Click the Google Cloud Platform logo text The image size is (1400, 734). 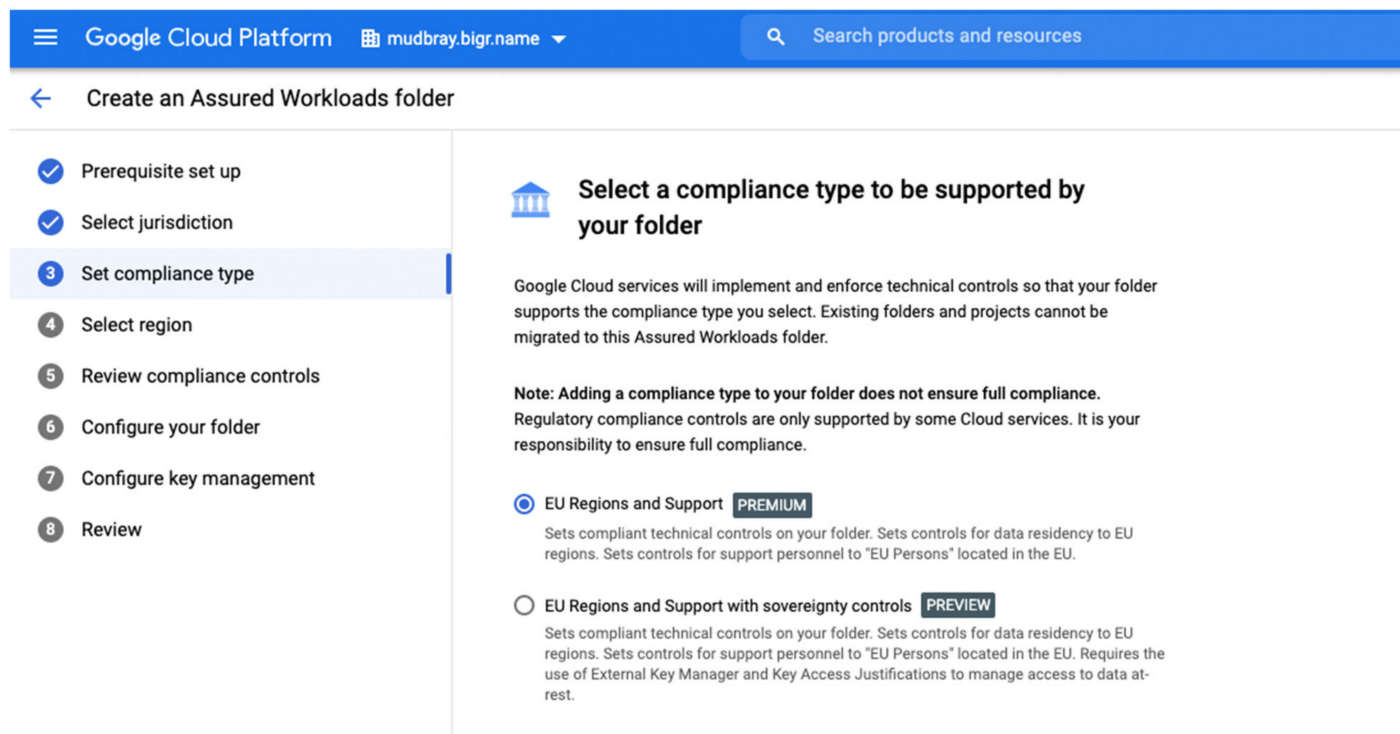208,38
